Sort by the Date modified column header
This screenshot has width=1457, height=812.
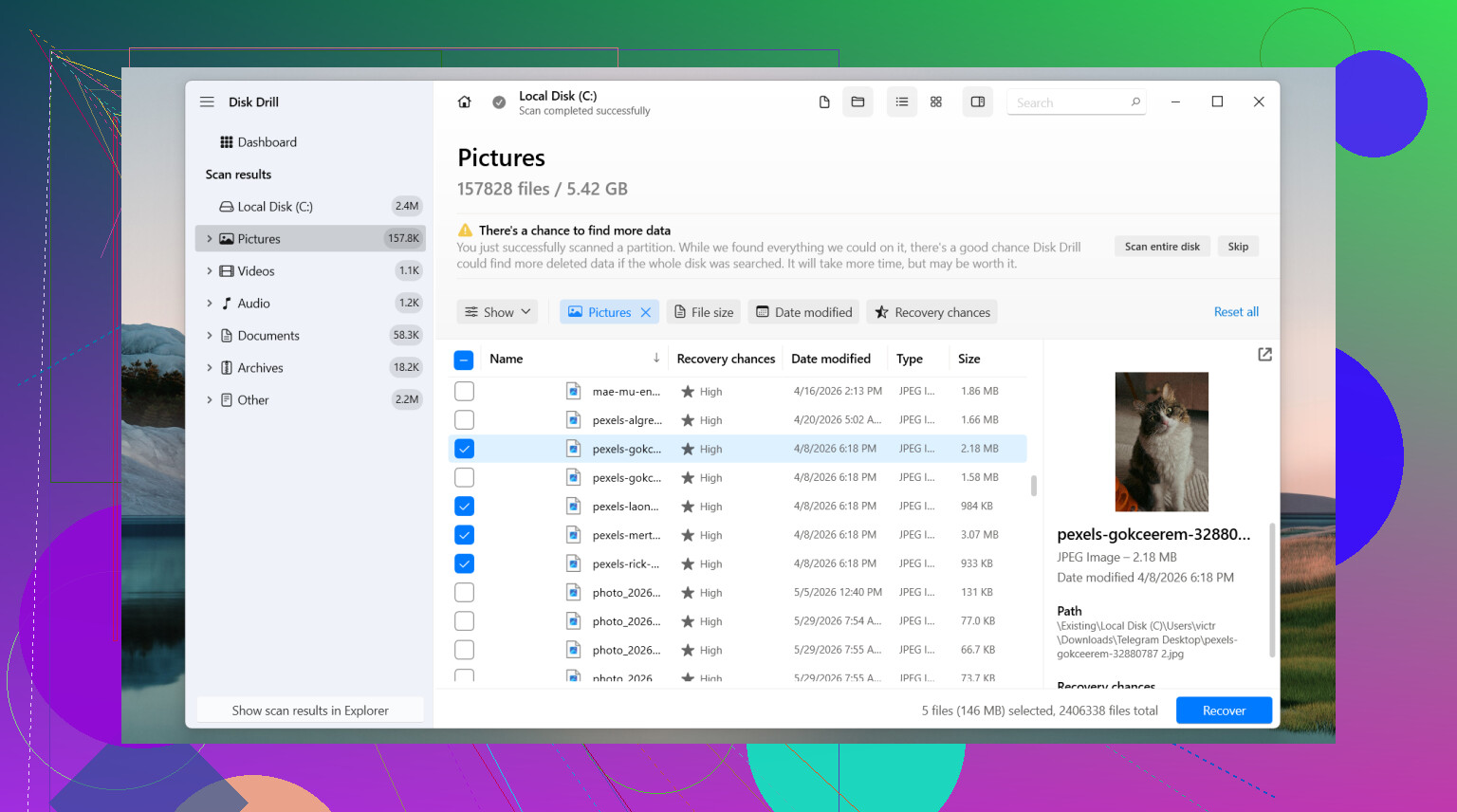[x=831, y=359]
